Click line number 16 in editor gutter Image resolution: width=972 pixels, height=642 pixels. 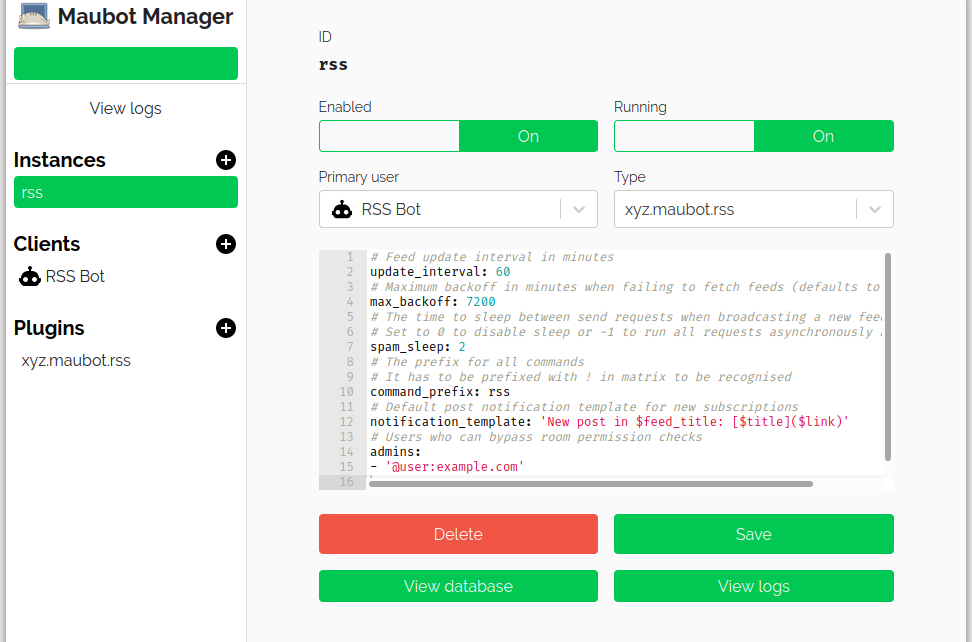pos(347,482)
